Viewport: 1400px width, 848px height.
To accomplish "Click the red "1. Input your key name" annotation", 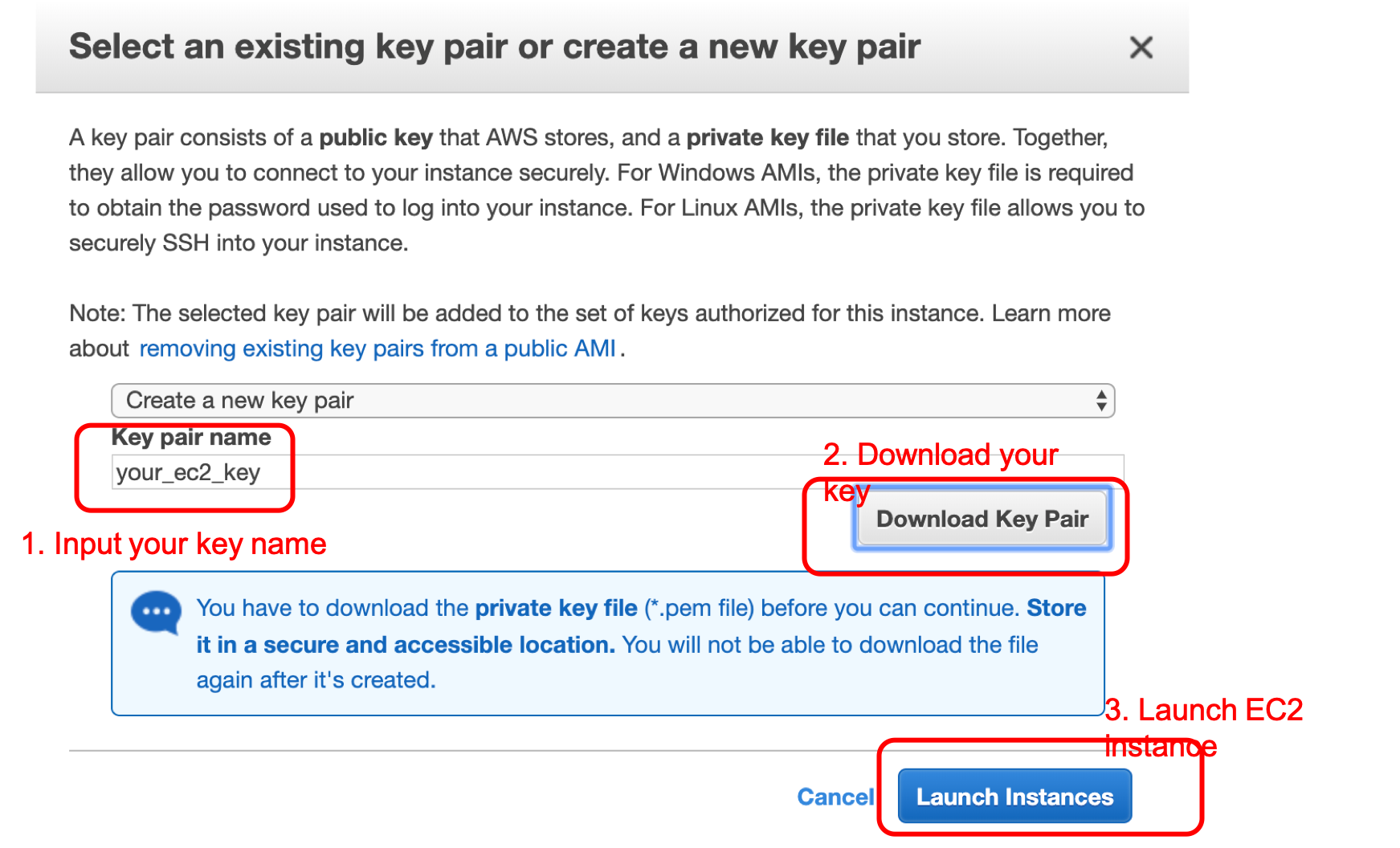I will 174,544.
